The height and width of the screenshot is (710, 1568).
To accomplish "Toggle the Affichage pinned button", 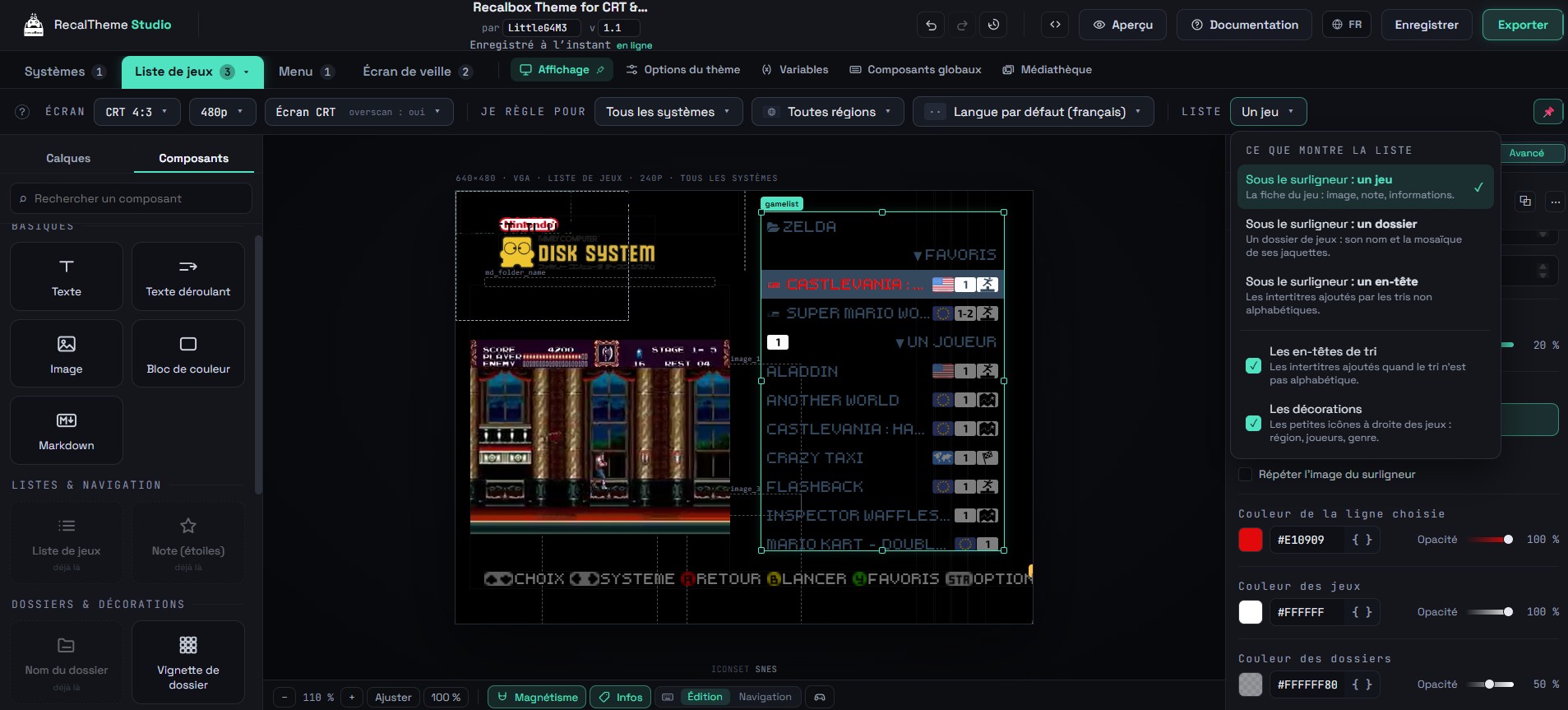I will pyautogui.click(x=562, y=70).
